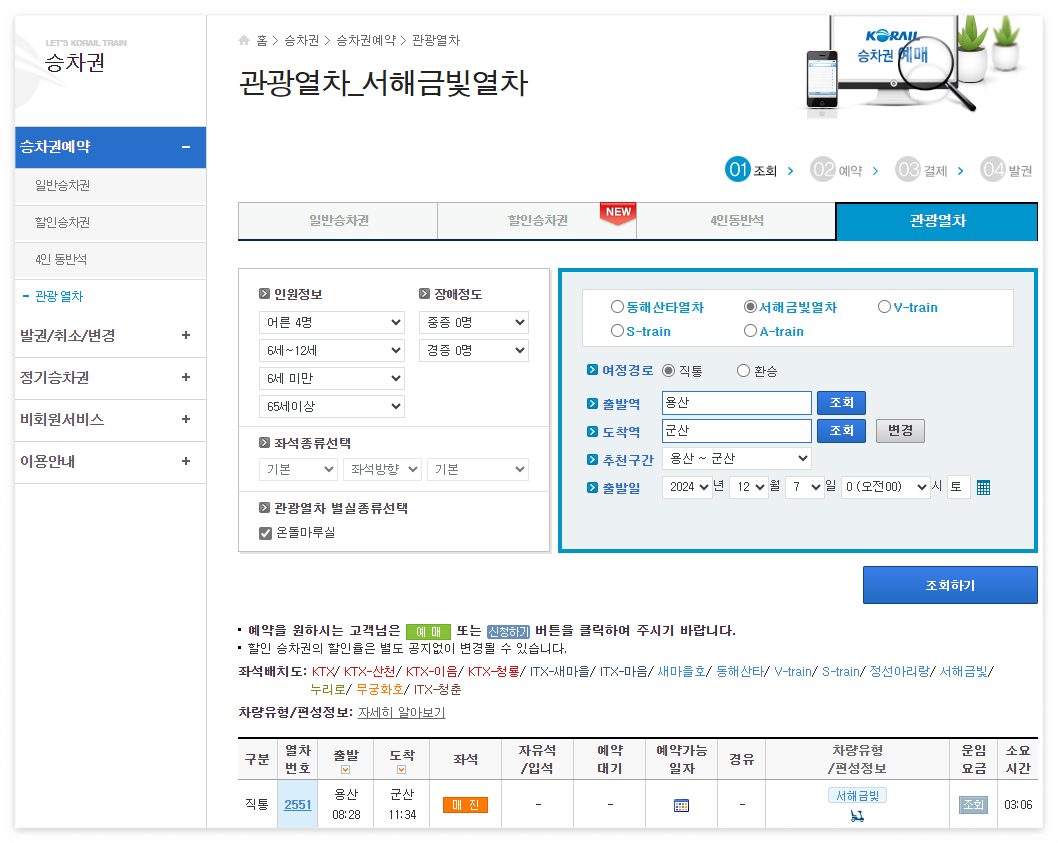Open 일반승차권 in the sidebar
This screenshot has height=843, width=1058.
click(63, 186)
